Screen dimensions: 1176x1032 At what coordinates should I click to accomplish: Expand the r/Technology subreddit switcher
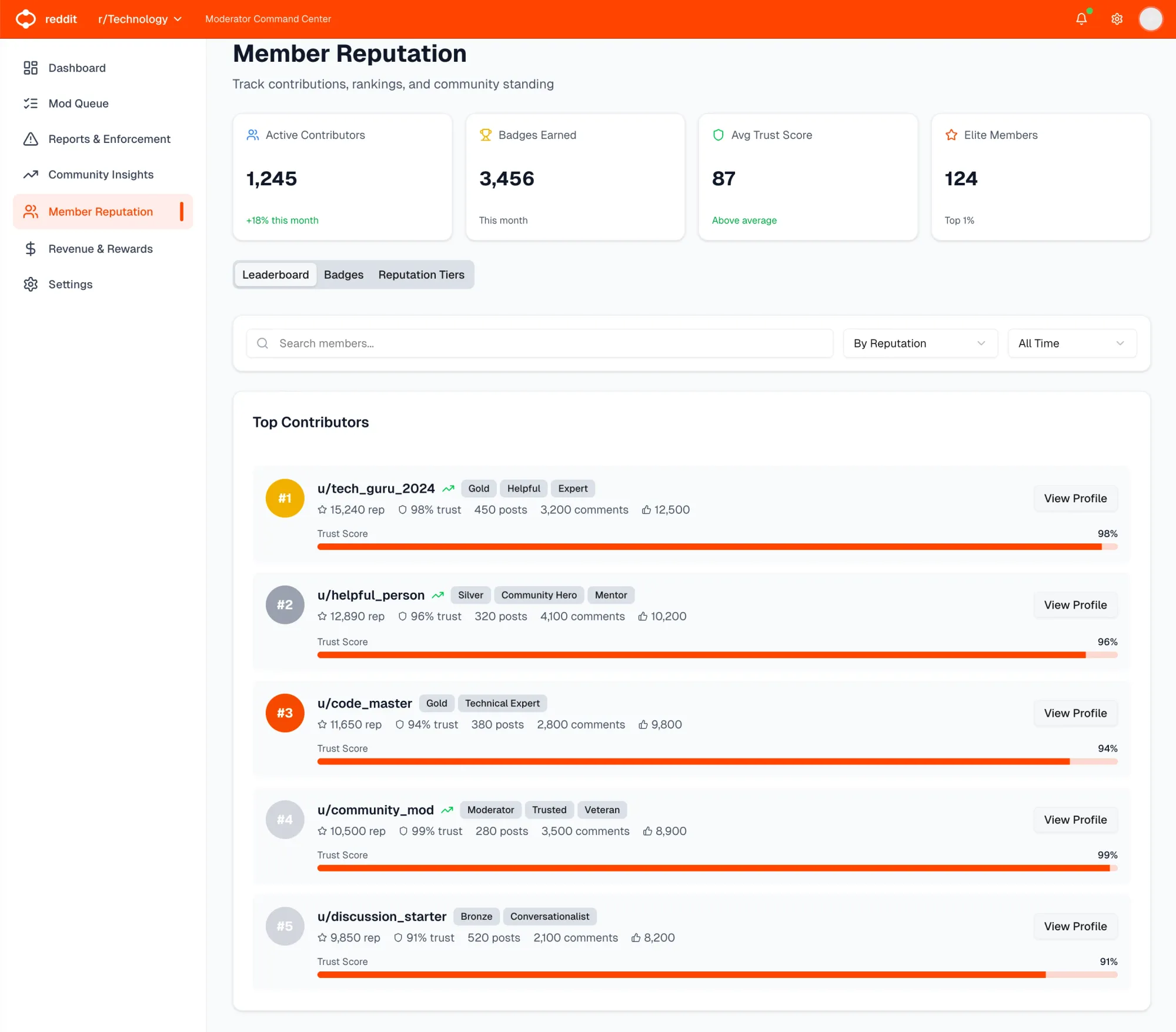[x=139, y=19]
